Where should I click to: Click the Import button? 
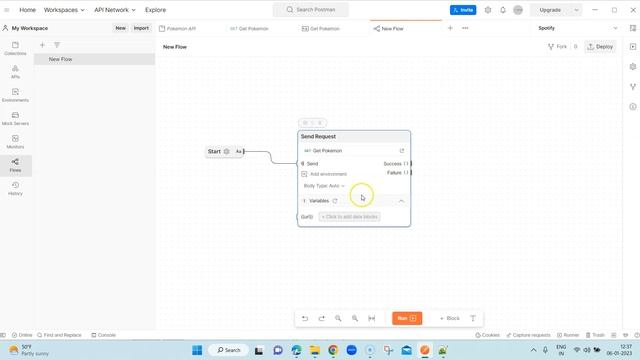click(141, 28)
